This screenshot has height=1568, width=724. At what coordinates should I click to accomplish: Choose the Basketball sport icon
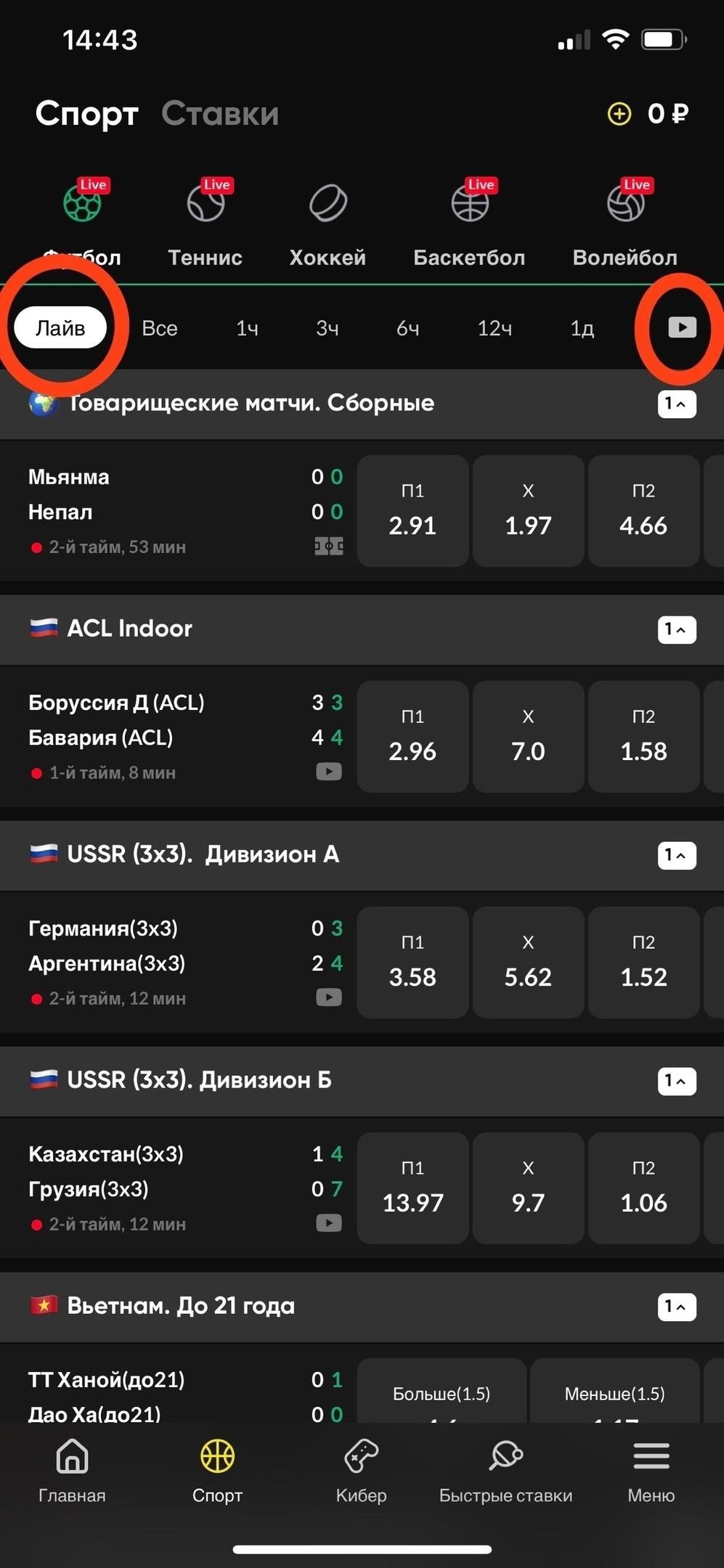(x=470, y=203)
